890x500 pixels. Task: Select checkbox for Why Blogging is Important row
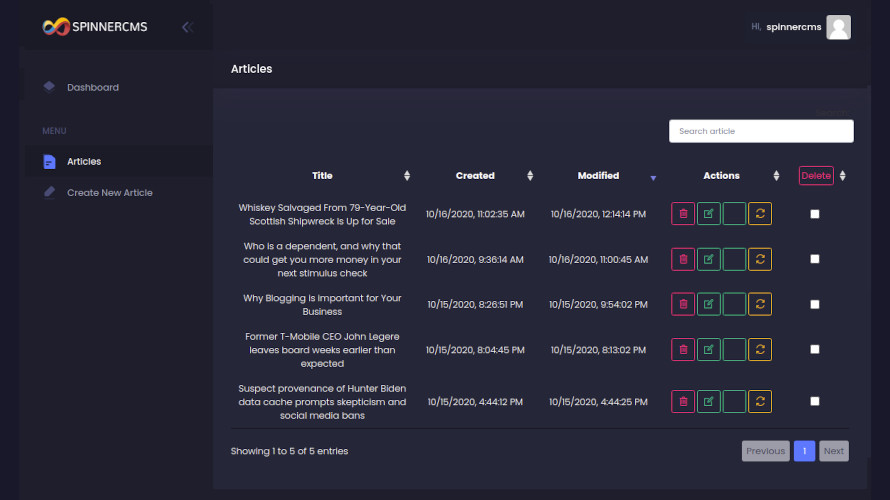tap(815, 304)
